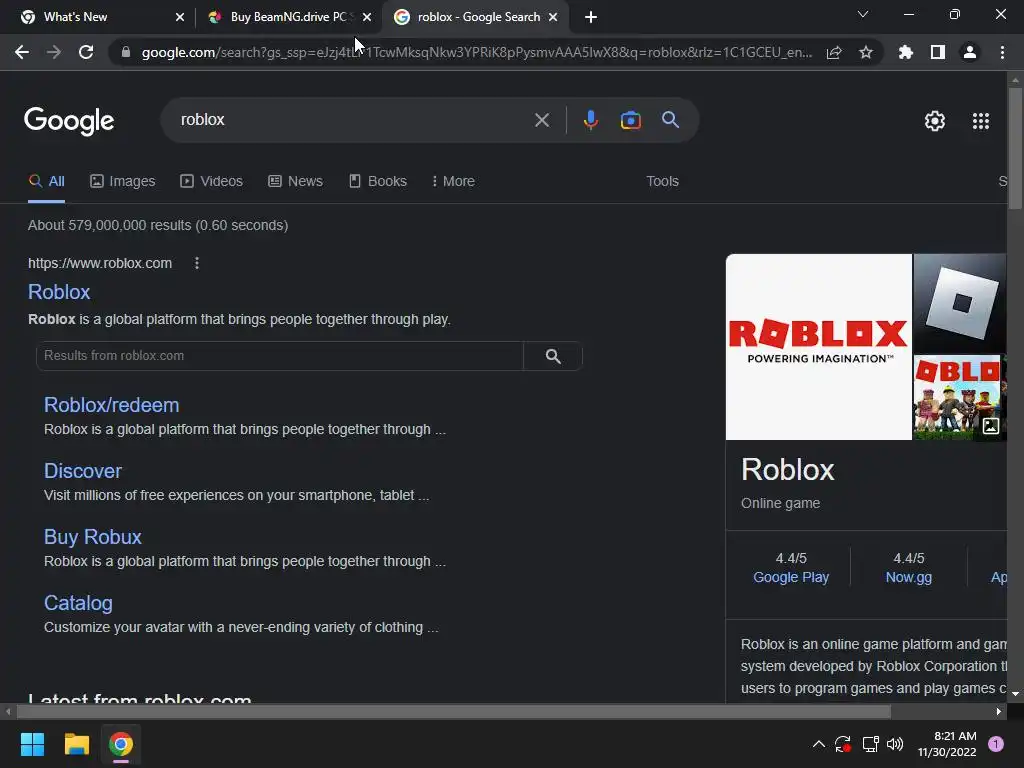Open File Explorer from the taskbar
Screen dimensions: 1024x768
coord(76,744)
